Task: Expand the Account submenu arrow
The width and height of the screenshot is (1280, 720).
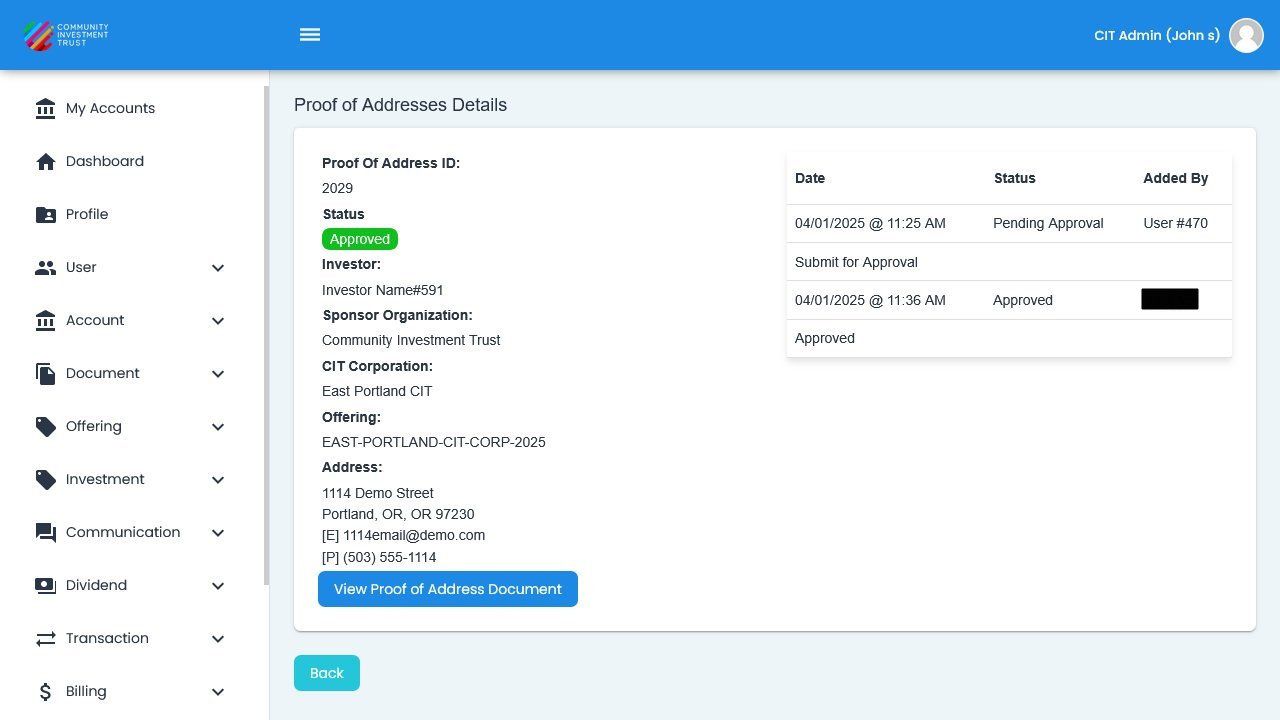Action: 218,321
